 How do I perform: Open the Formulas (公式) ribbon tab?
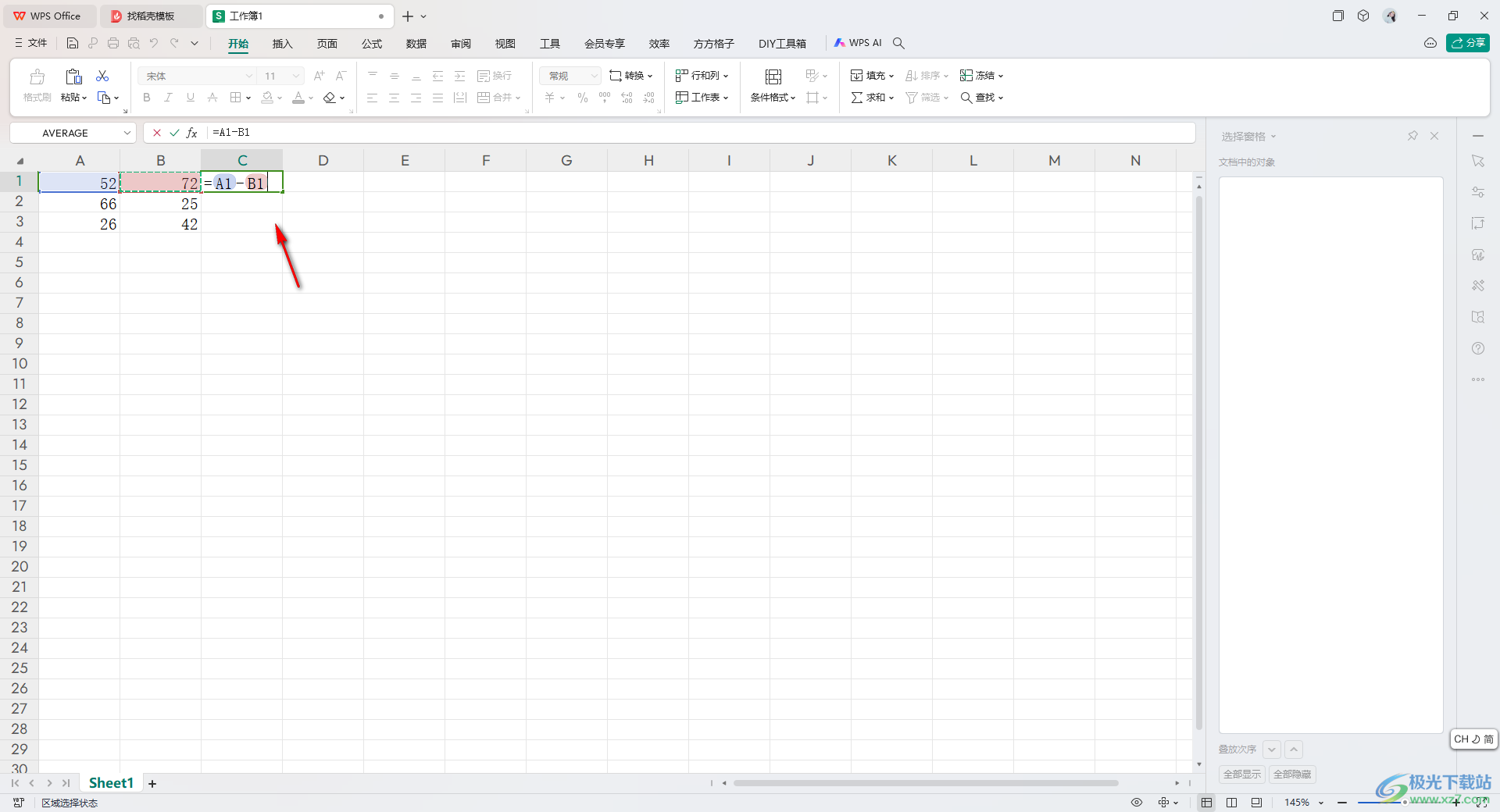[372, 44]
